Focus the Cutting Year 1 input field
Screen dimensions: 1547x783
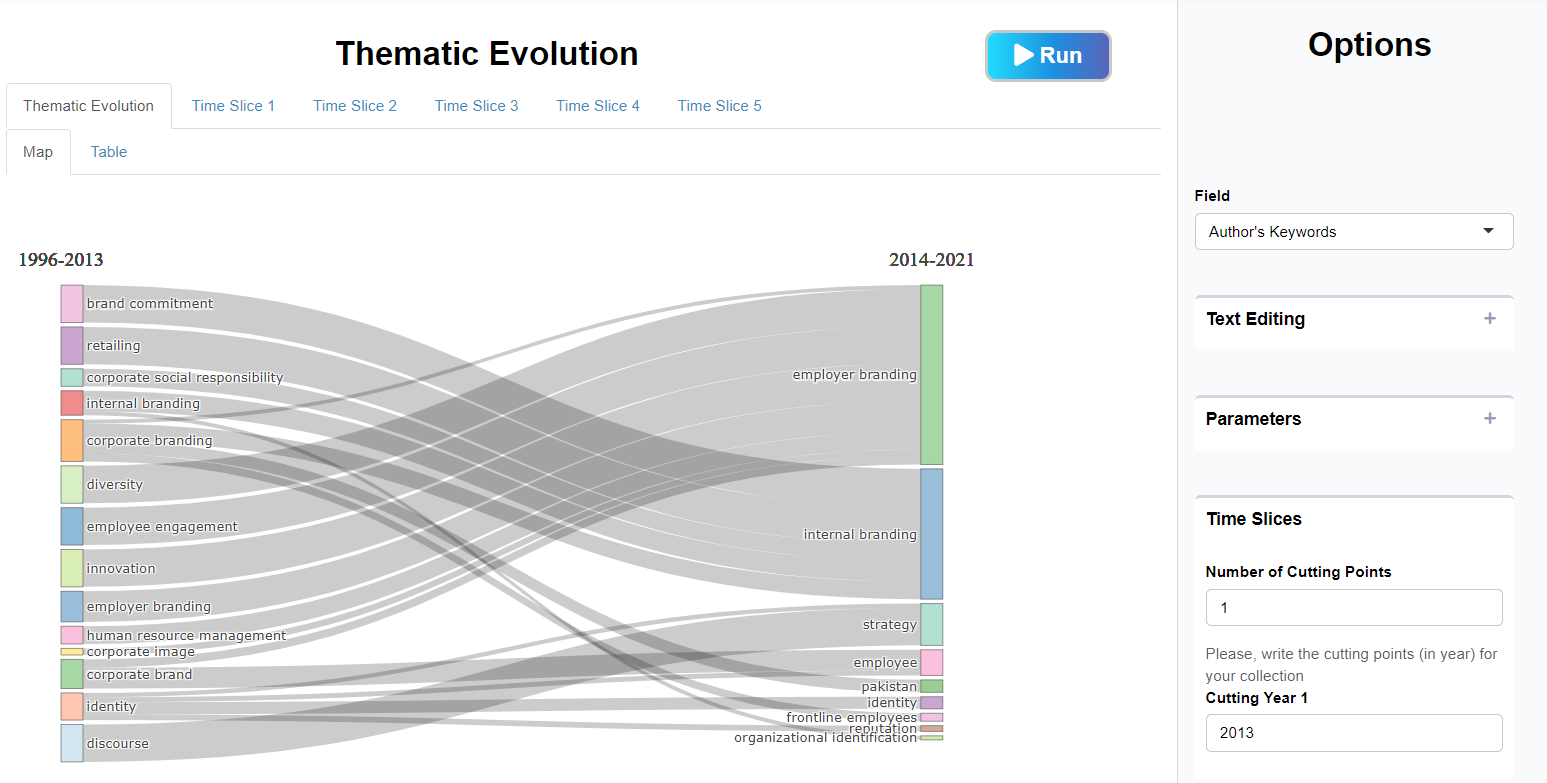(1354, 733)
